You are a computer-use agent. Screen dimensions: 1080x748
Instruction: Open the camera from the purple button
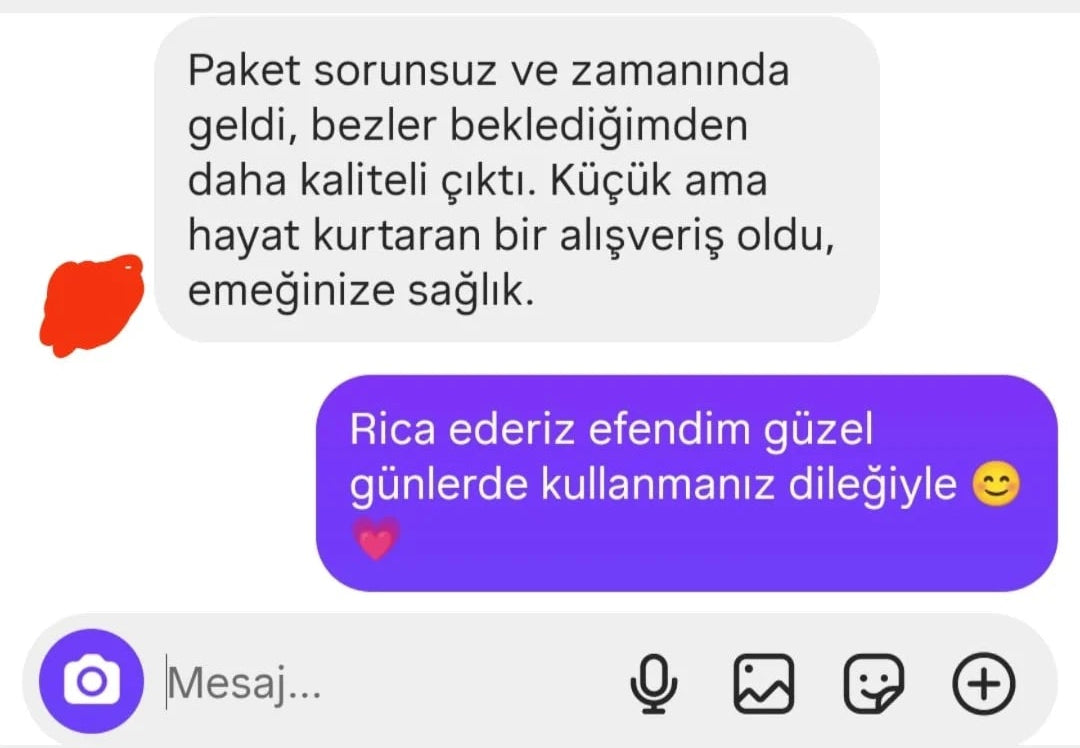coord(92,681)
